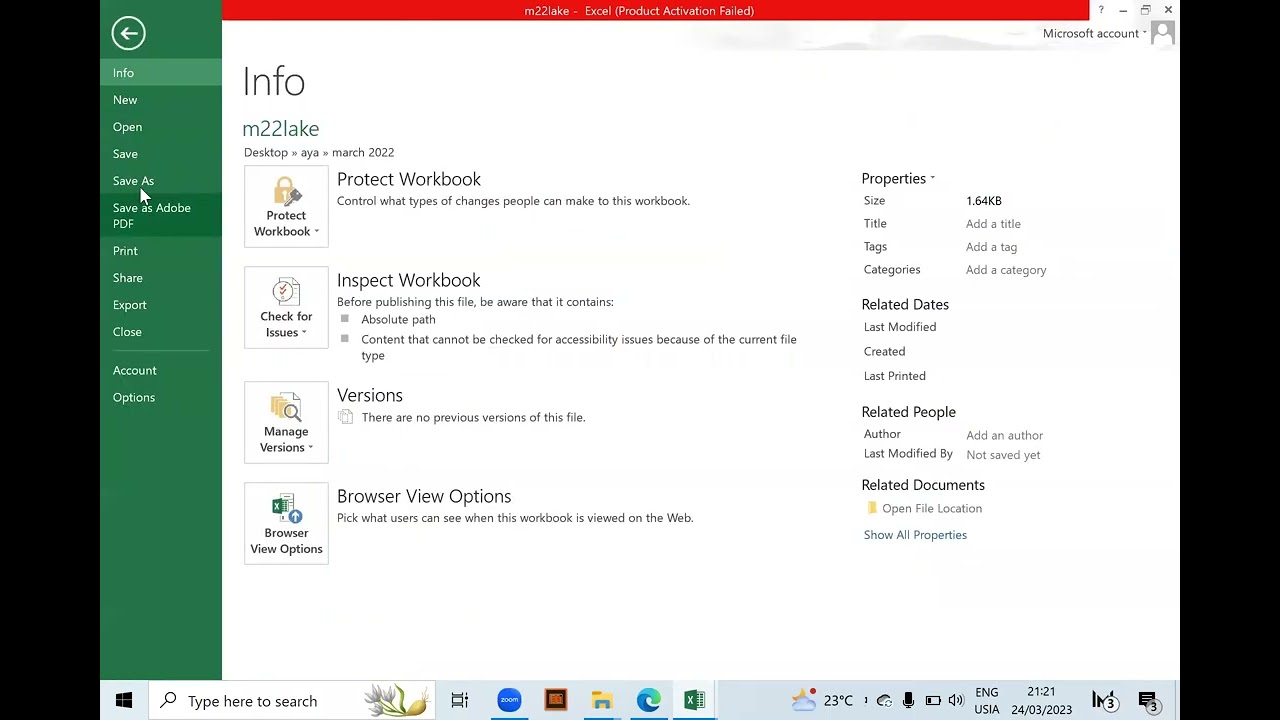Click the Excel icon in the taskbar
This screenshot has height=720, width=1280.
pos(694,701)
